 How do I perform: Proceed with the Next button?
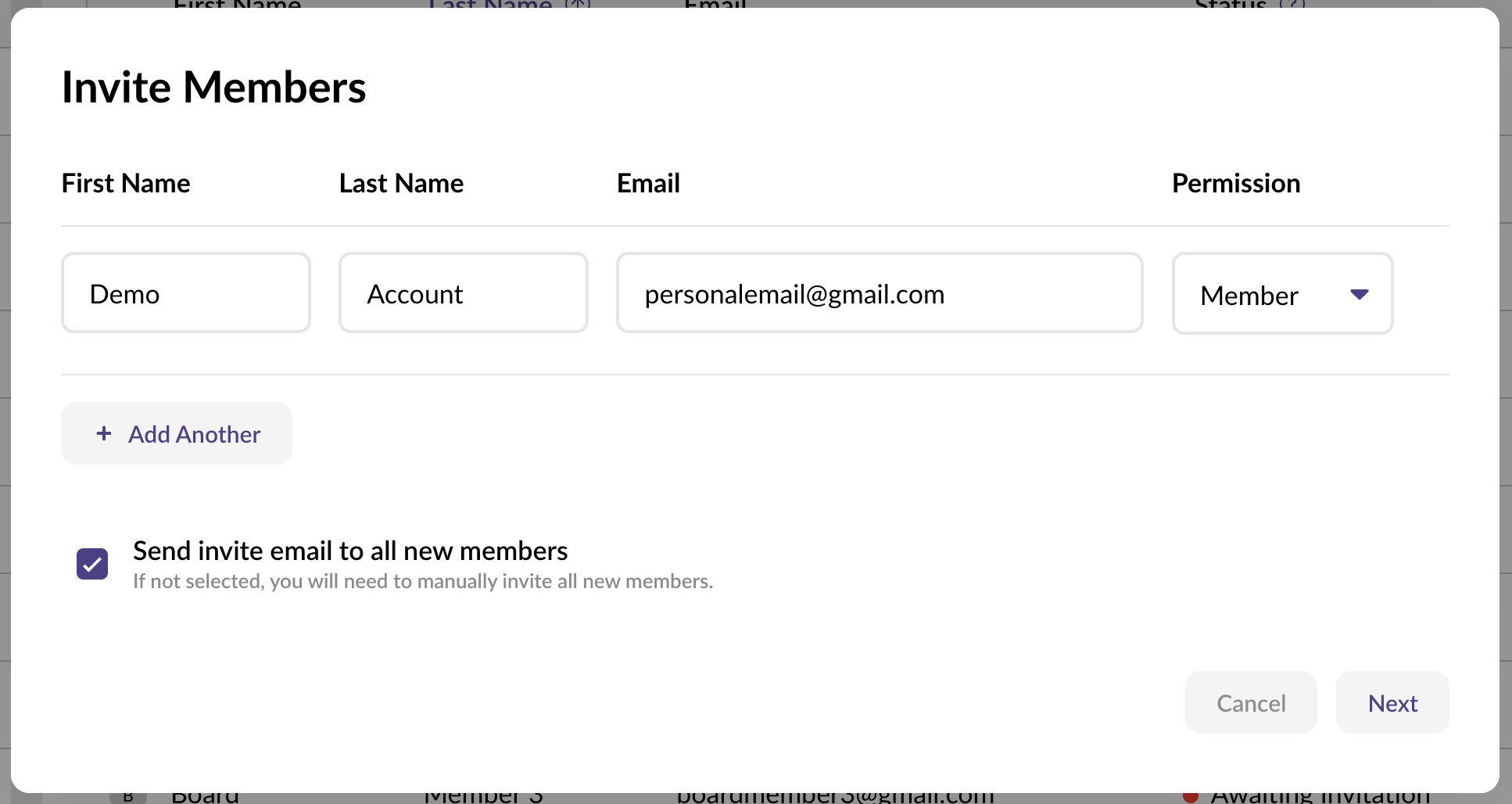pos(1392,702)
